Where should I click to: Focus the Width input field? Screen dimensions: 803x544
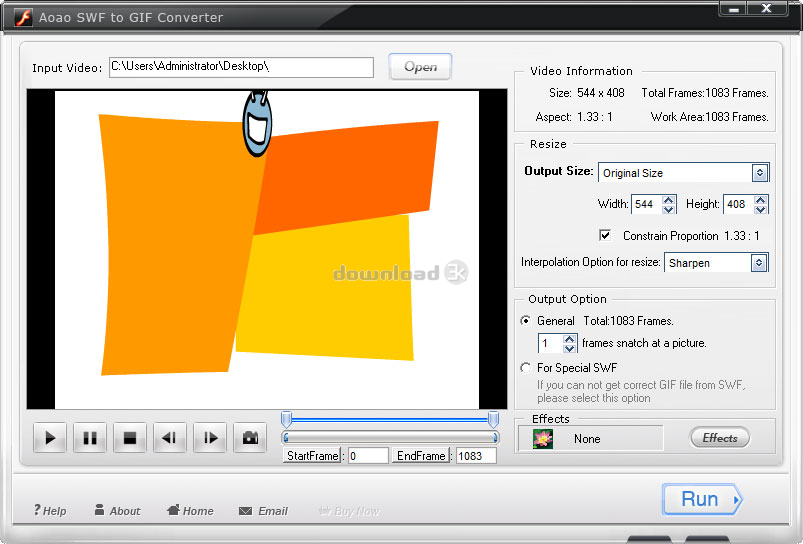click(x=647, y=204)
